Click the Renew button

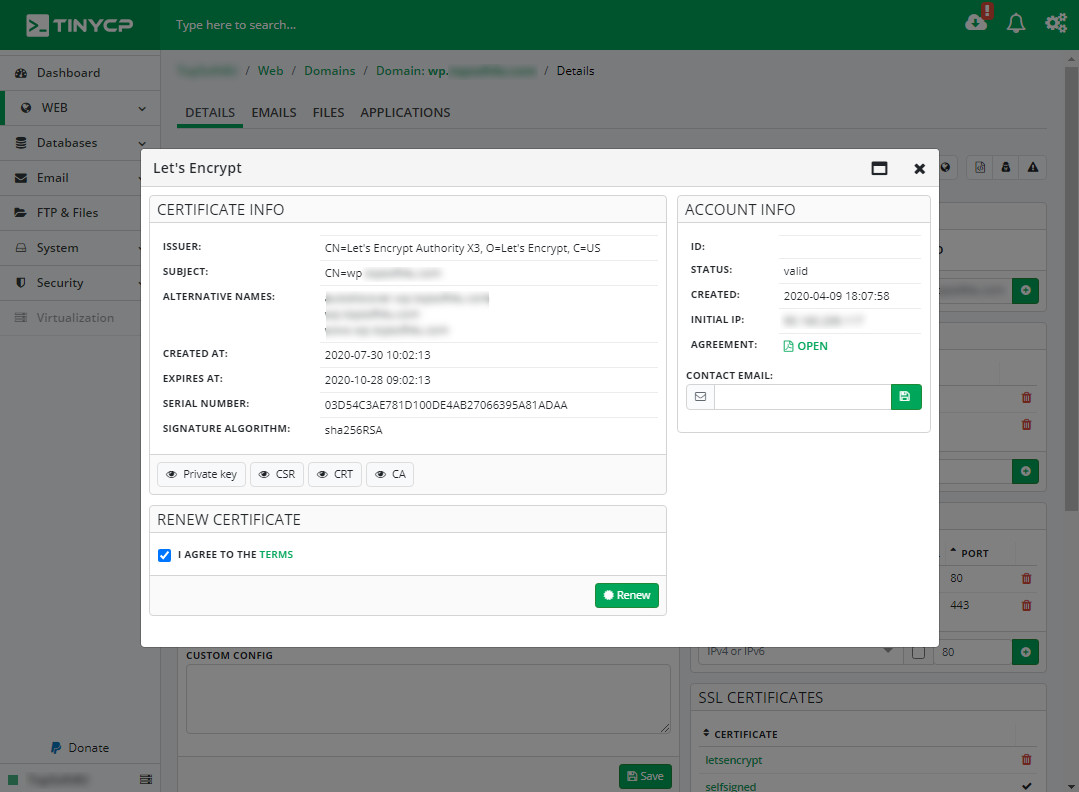tap(627, 595)
